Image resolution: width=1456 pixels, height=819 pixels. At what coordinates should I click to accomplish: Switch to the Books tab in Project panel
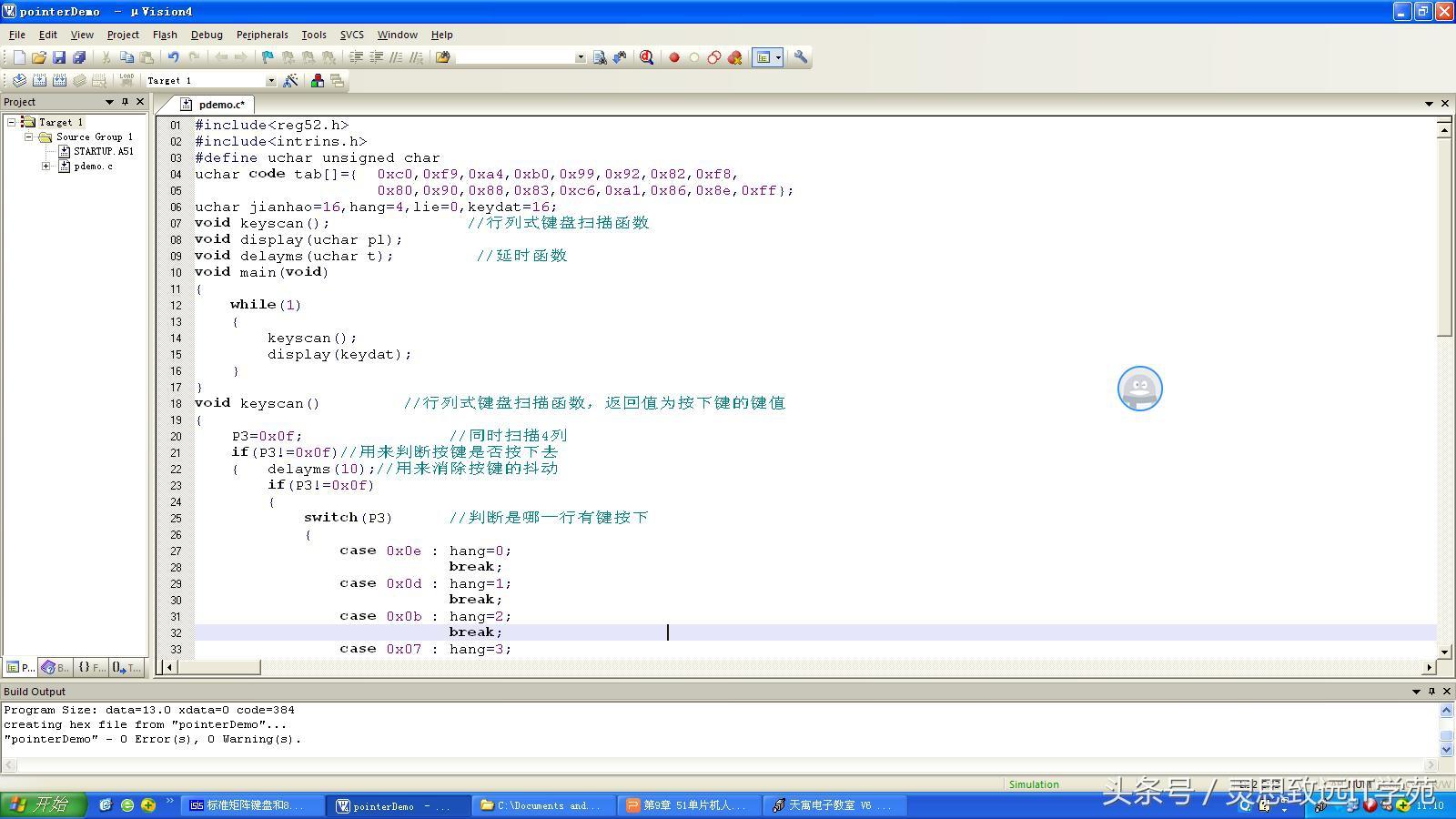pyautogui.click(x=55, y=667)
